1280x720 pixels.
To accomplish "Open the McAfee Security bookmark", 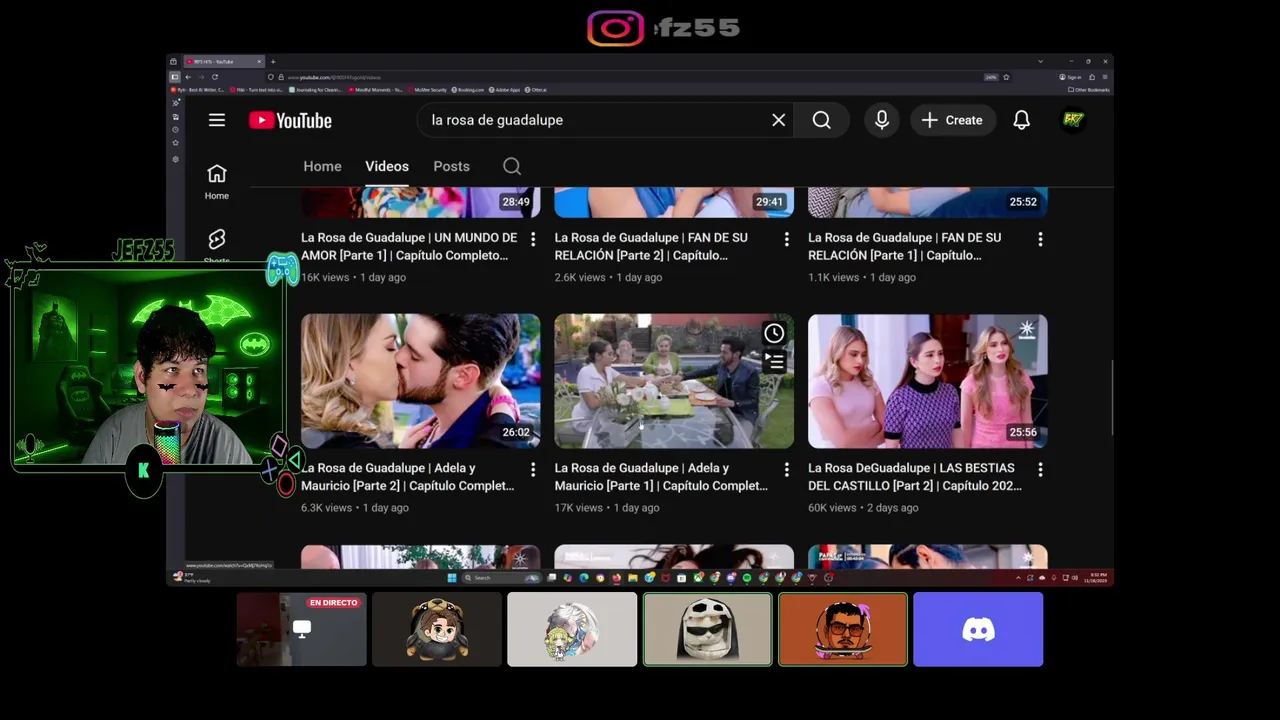I will click(428, 90).
